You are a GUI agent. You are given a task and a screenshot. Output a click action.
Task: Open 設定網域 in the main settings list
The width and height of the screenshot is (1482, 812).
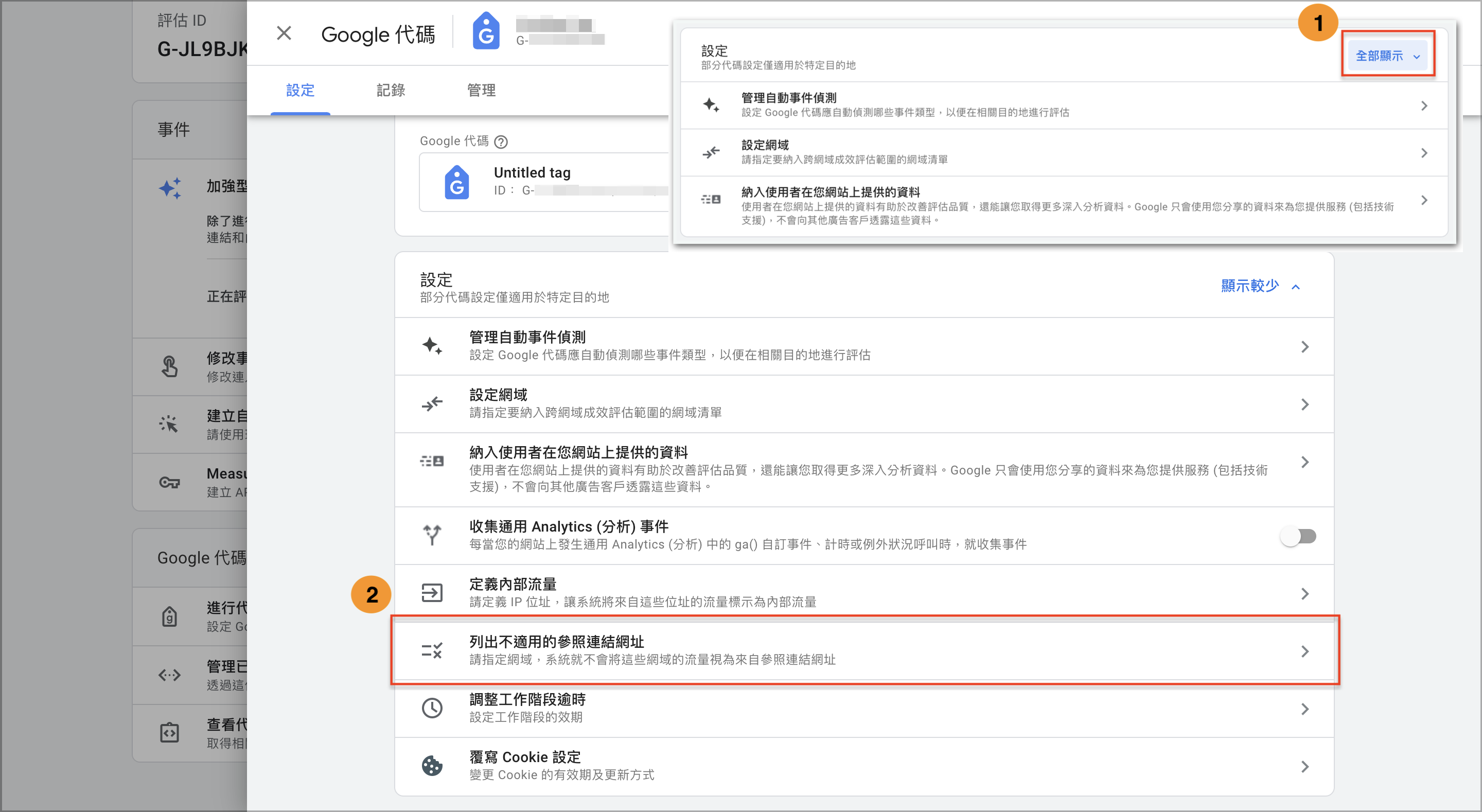pos(864,404)
